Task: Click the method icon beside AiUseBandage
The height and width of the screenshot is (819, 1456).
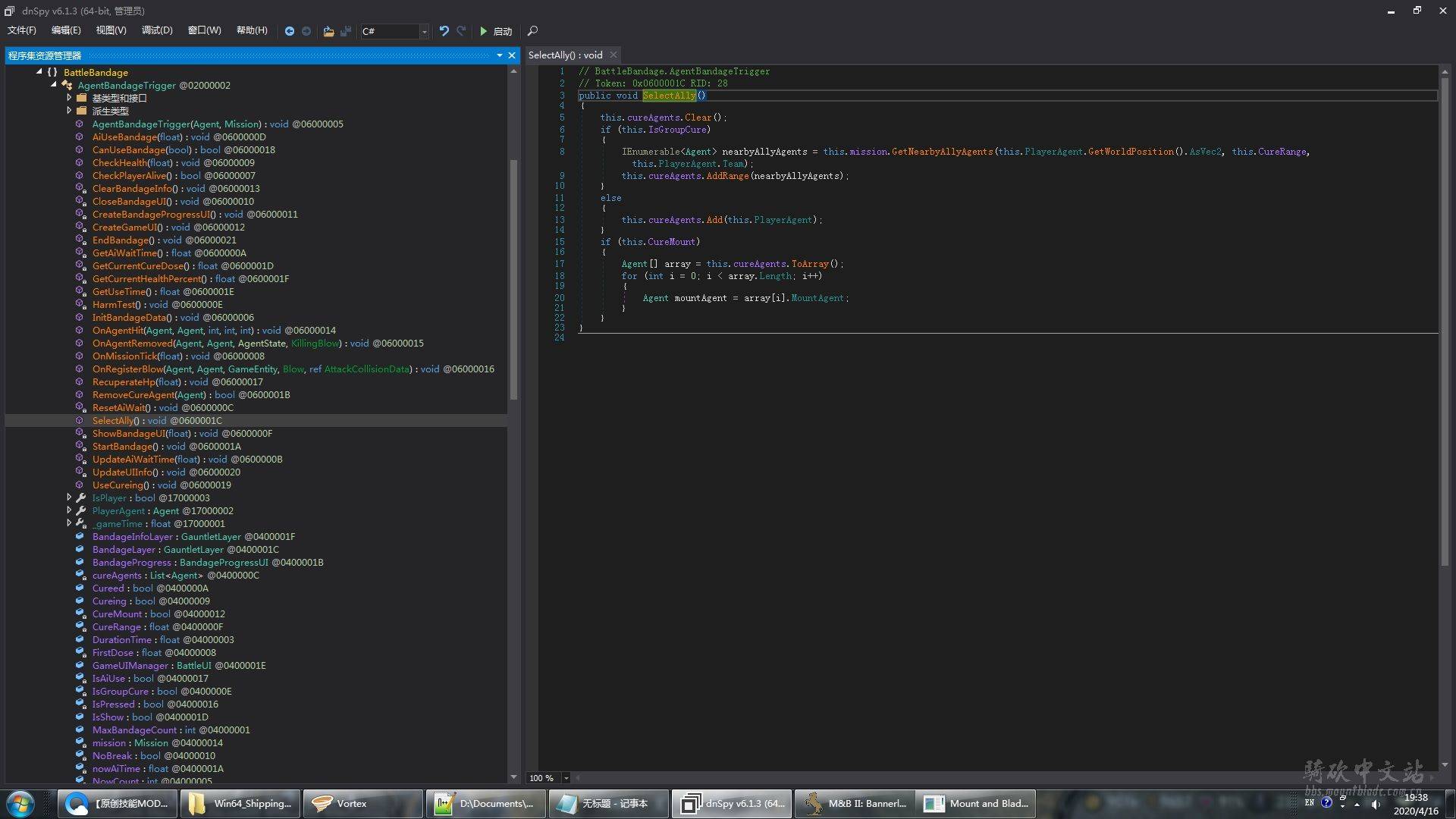Action: 79,136
